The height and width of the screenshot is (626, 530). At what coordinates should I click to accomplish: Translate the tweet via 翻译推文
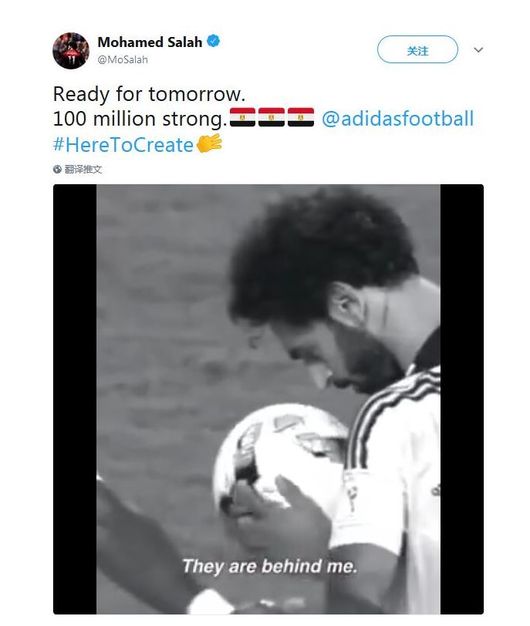tap(83, 169)
